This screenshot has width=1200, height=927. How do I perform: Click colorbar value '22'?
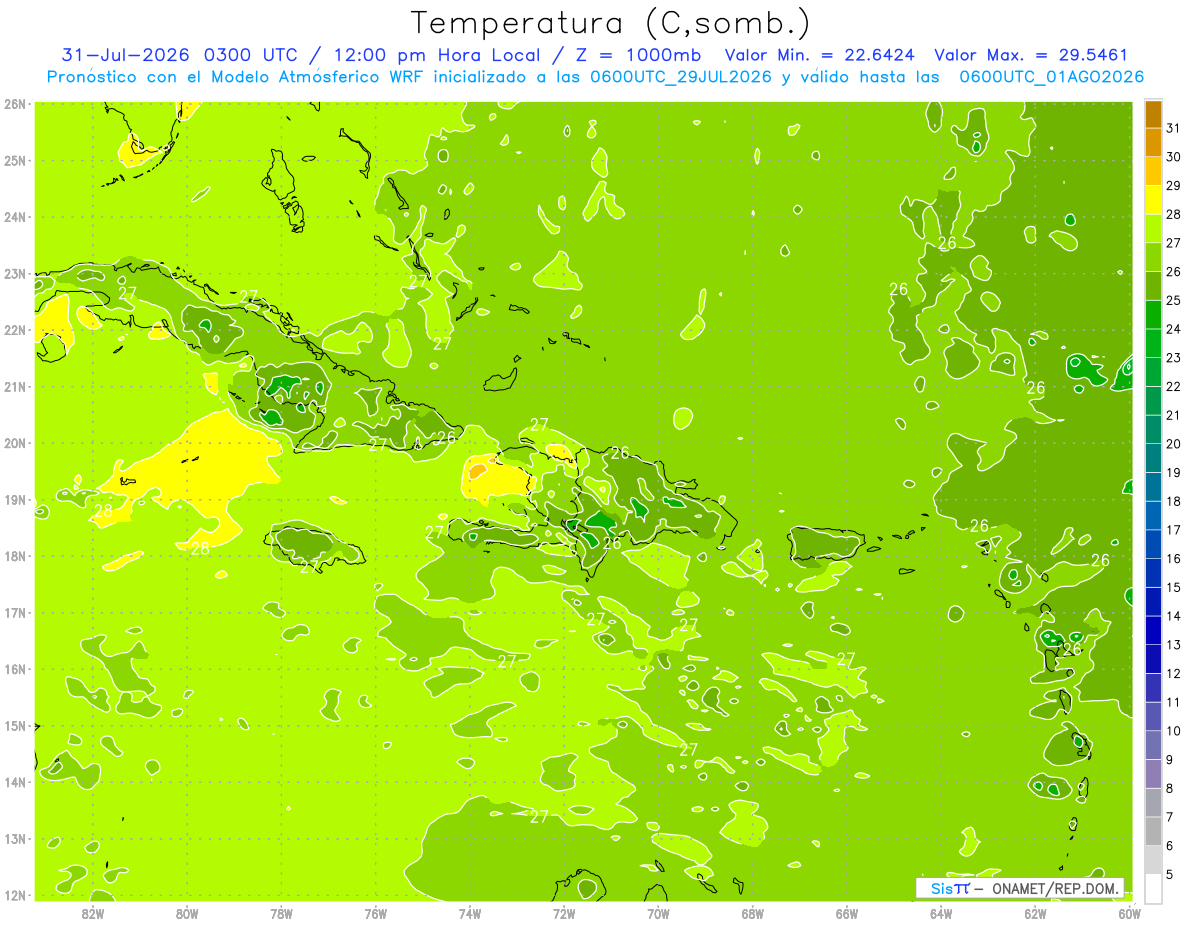(x=1174, y=386)
